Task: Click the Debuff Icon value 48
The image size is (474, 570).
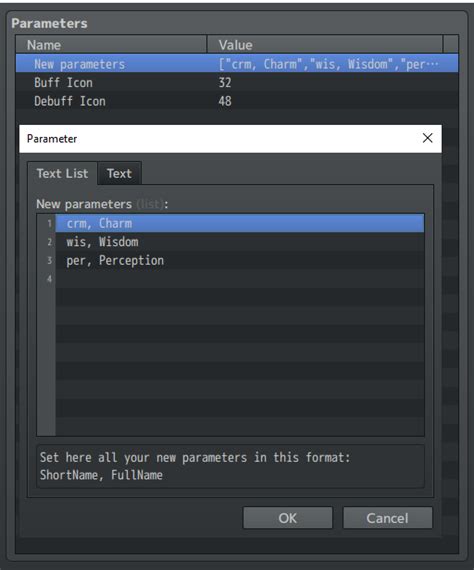Action: point(225,101)
